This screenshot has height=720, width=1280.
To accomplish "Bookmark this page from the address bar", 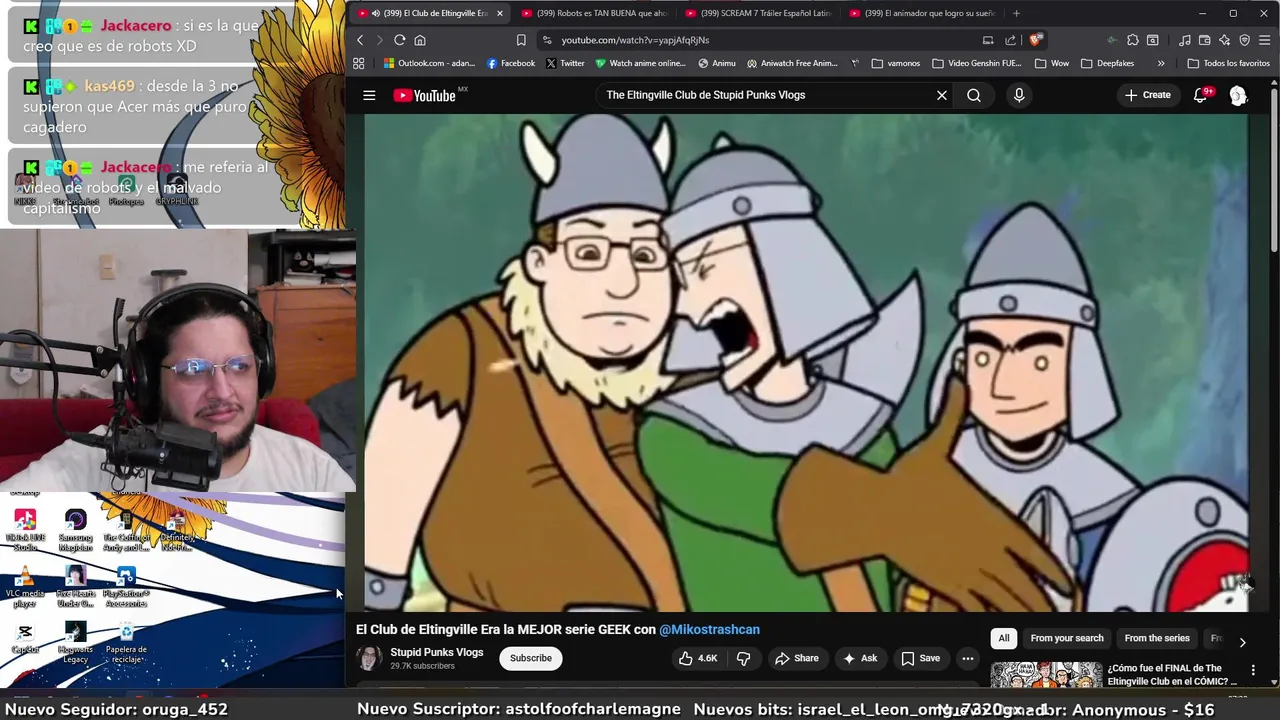I will (x=521, y=40).
